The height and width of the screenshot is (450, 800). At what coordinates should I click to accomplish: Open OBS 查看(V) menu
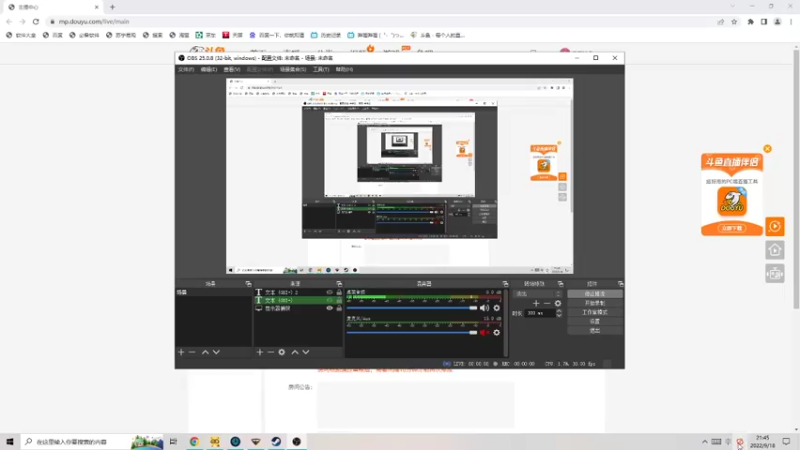pyautogui.click(x=232, y=69)
